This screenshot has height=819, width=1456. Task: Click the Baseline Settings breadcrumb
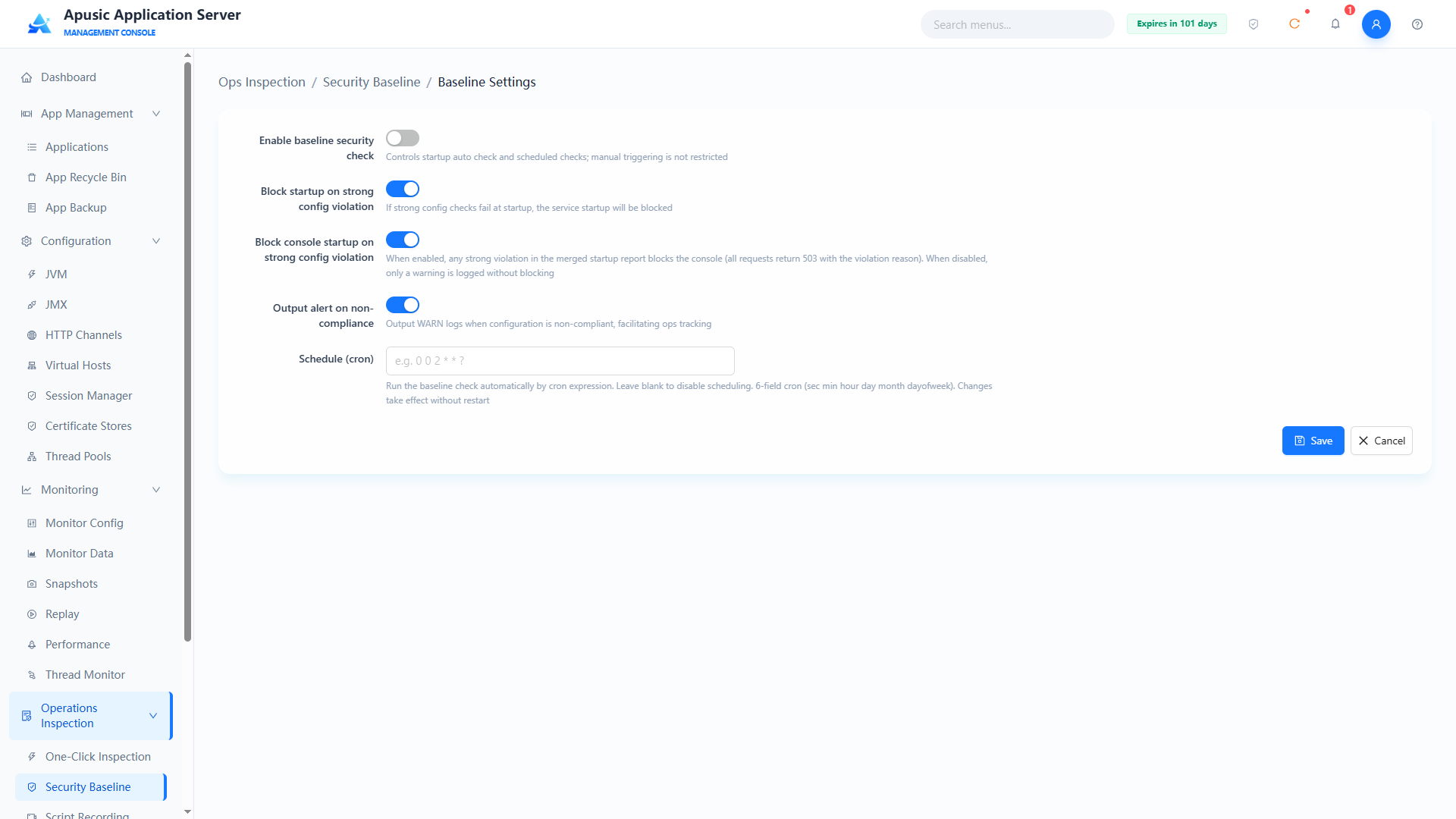[487, 82]
